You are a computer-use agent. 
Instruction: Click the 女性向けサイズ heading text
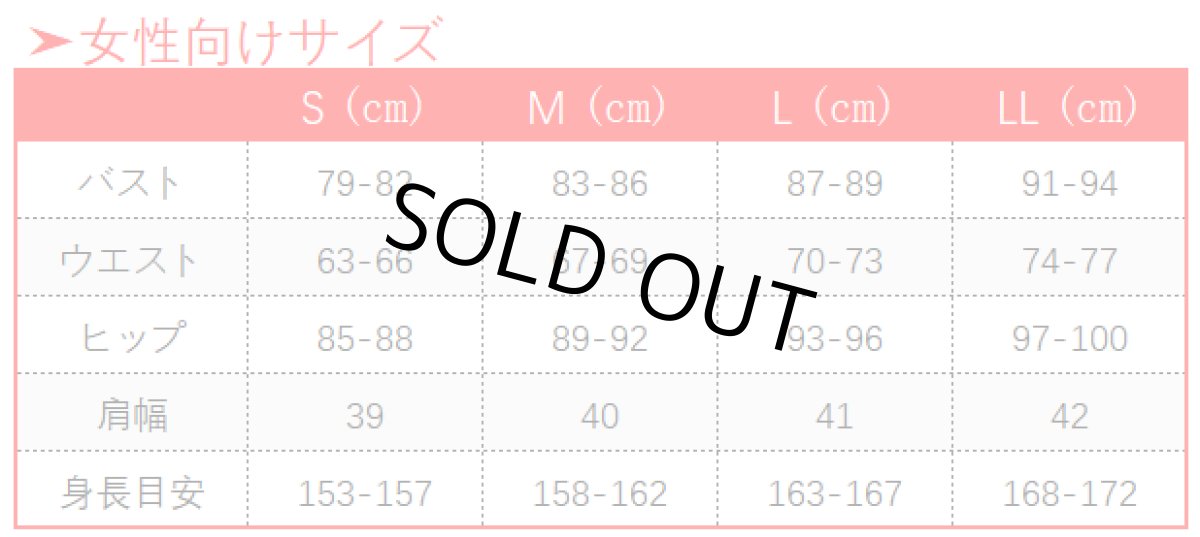click(x=260, y=43)
